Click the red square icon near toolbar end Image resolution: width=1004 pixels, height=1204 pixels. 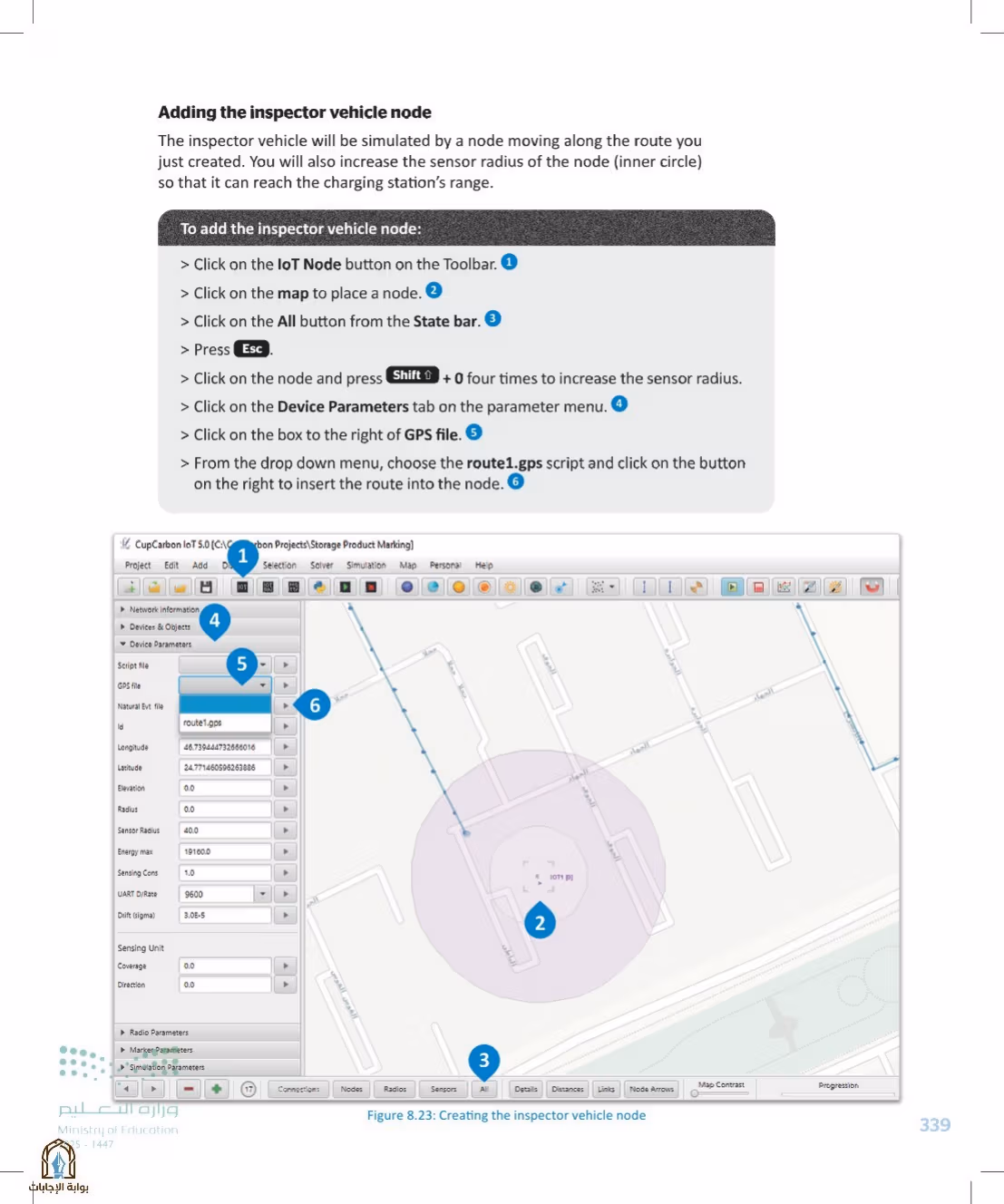[x=758, y=587]
